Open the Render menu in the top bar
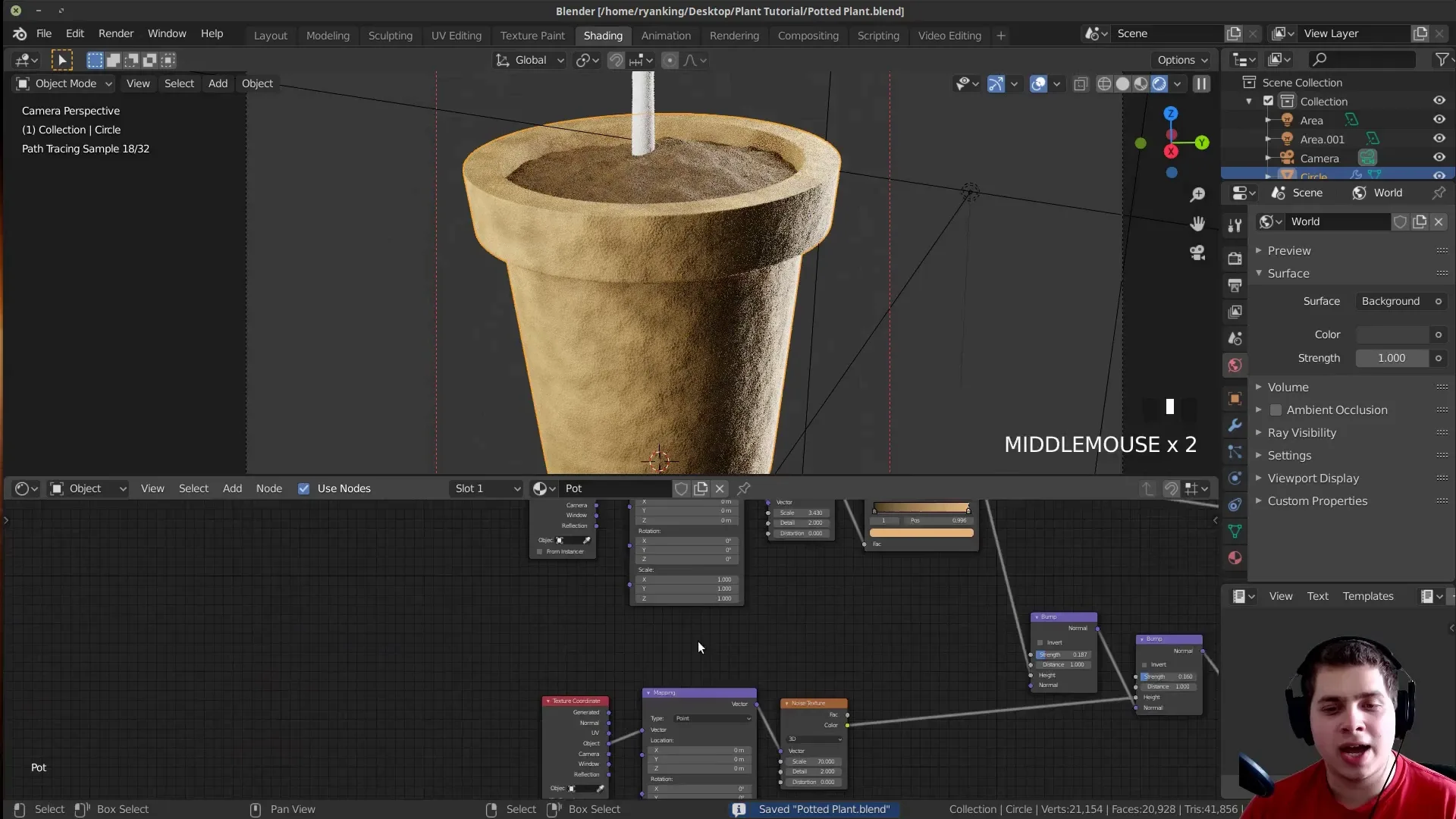This screenshot has width=1456, height=819. click(x=115, y=33)
